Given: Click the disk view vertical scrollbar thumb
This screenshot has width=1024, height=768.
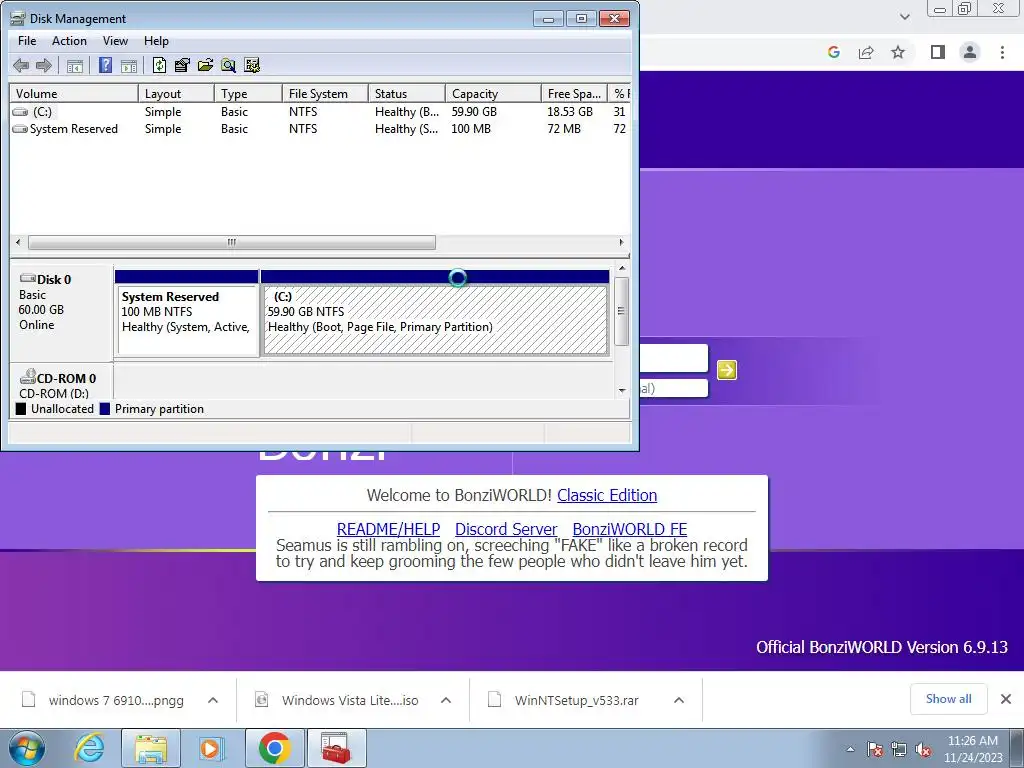Looking at the screenshot, I should point(622,311).
